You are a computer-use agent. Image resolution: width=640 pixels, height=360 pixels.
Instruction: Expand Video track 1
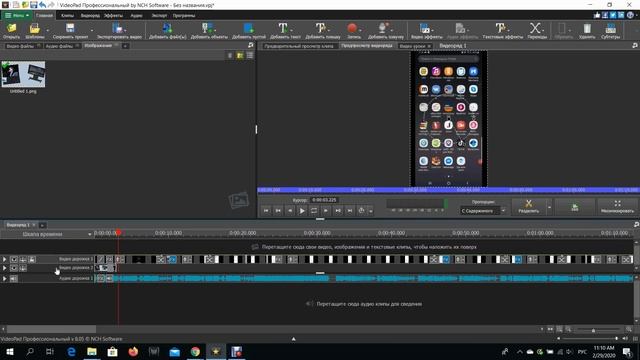[x=4, y=259]
